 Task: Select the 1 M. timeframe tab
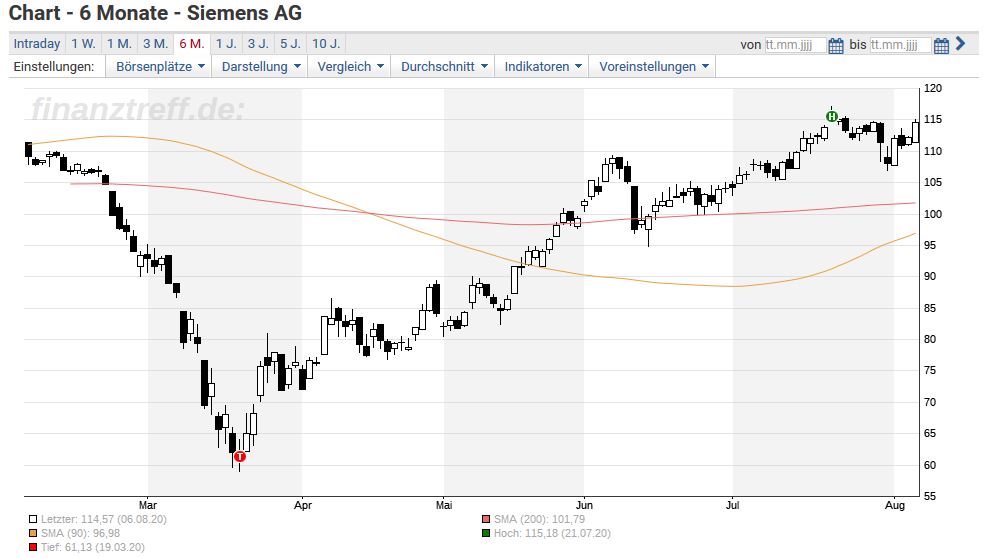coord(119,44)
